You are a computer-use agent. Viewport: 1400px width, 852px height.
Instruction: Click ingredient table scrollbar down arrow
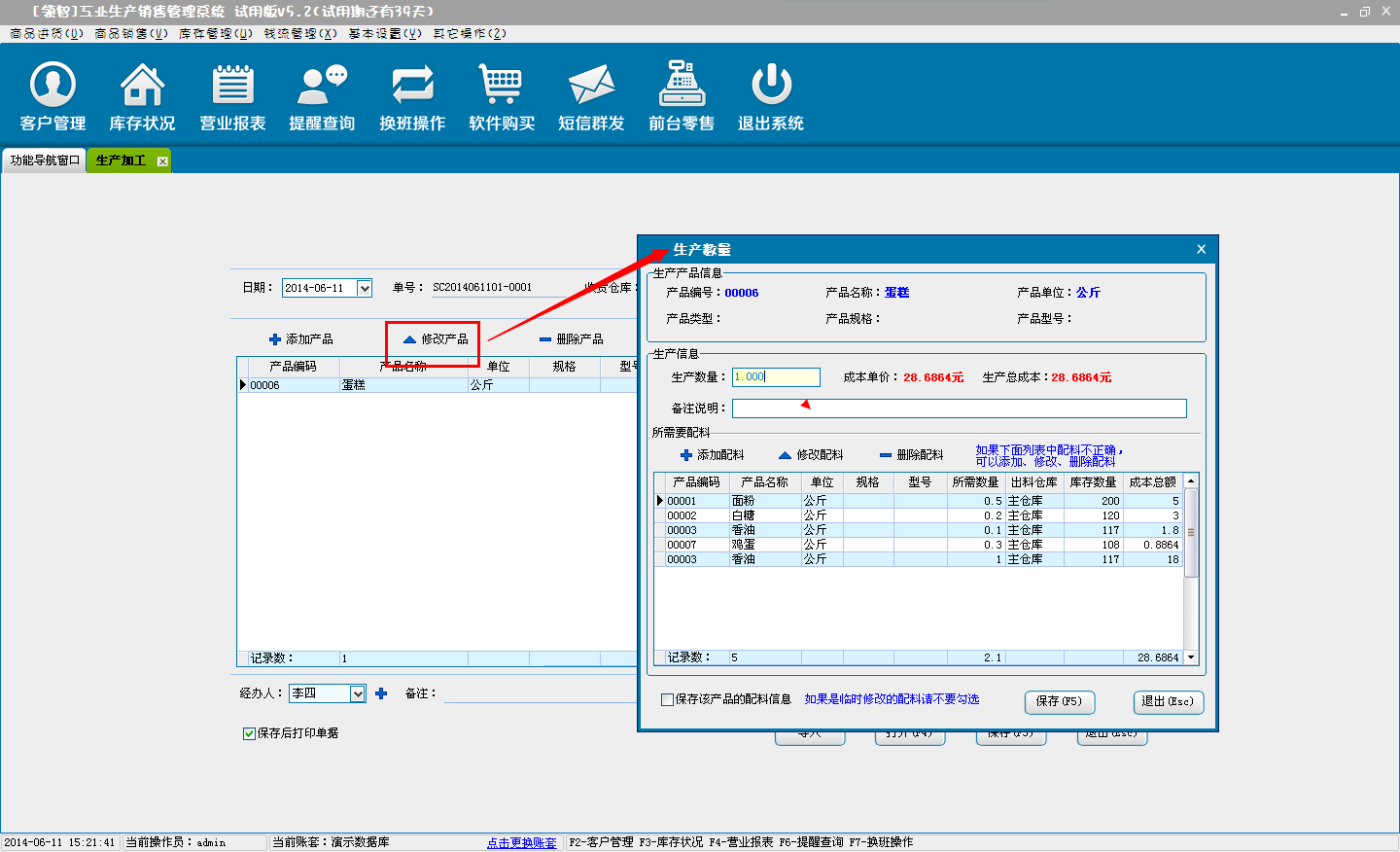click(1191, 657)
